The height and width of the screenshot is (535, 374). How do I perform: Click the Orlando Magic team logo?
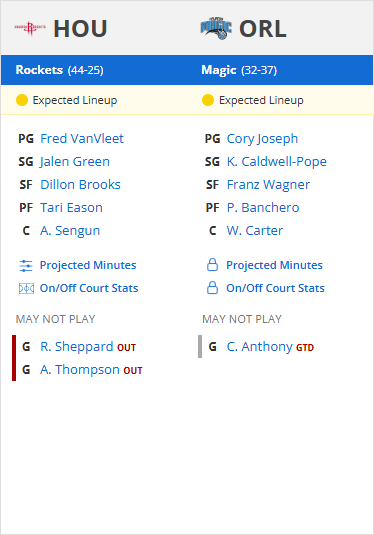click(216, 28)
